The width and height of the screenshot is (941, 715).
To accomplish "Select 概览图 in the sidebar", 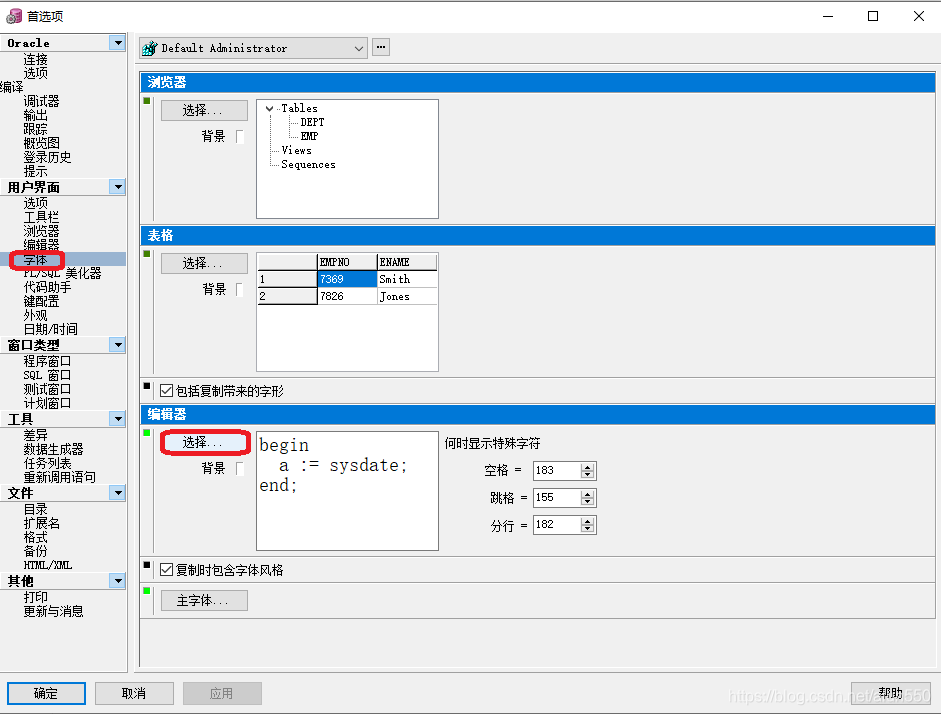I will click(x=41, y=143).
